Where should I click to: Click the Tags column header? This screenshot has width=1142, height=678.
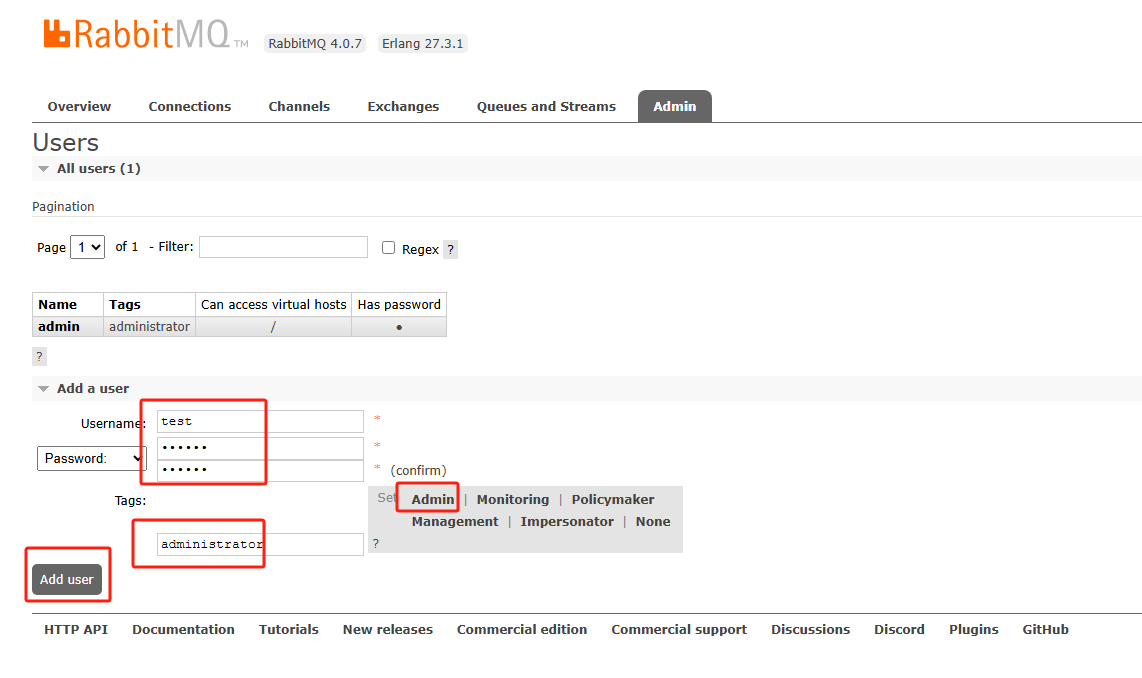pos(125,304)
